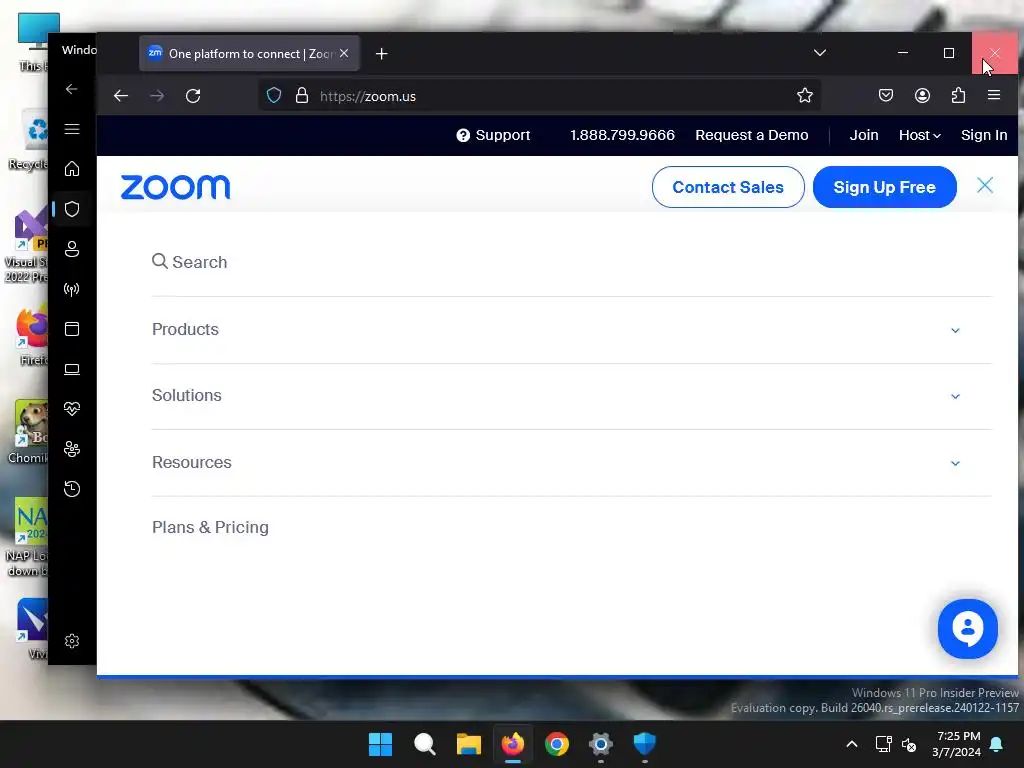The width and height of the screenshot is (1024, 768).
Task: Expand the Products section
Action: pyautogui.click(x=572, y=330)
